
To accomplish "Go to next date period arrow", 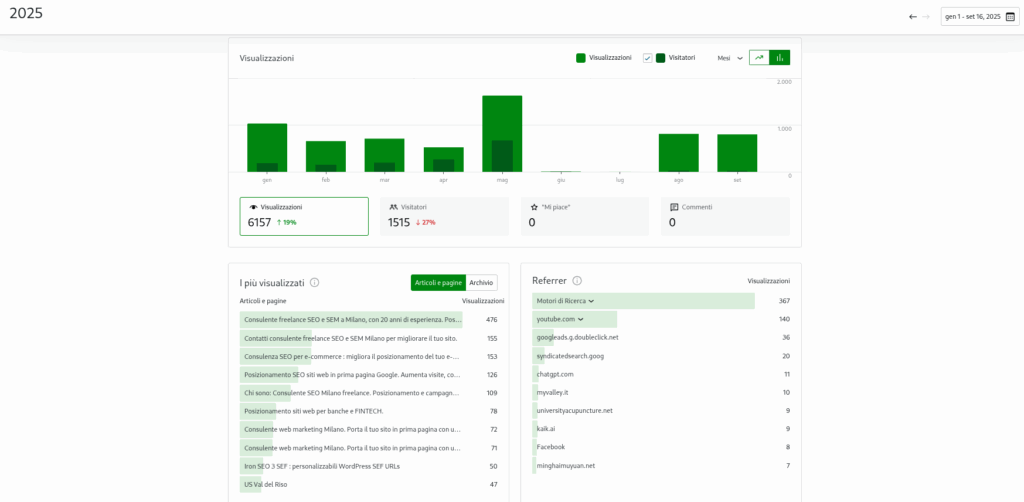I will 926,16.
